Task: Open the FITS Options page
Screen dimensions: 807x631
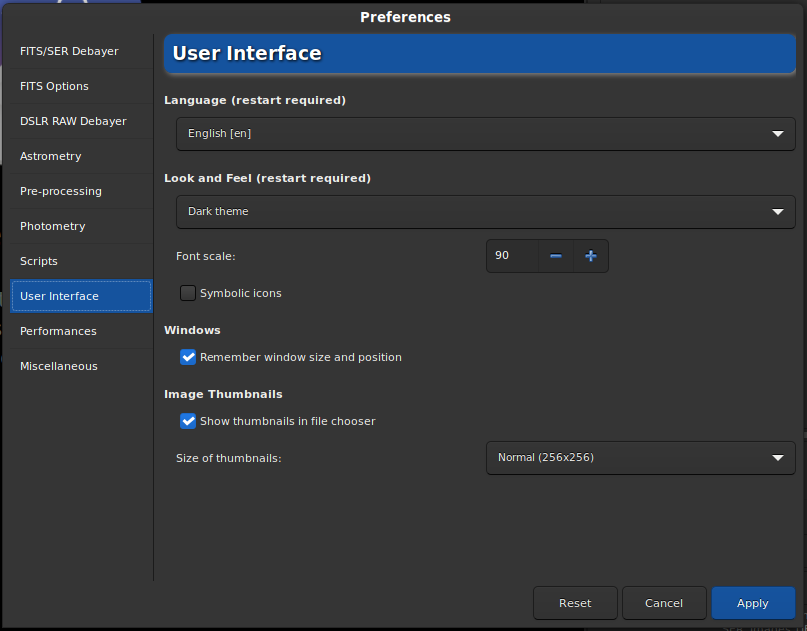Action: (x=81, y=86)
